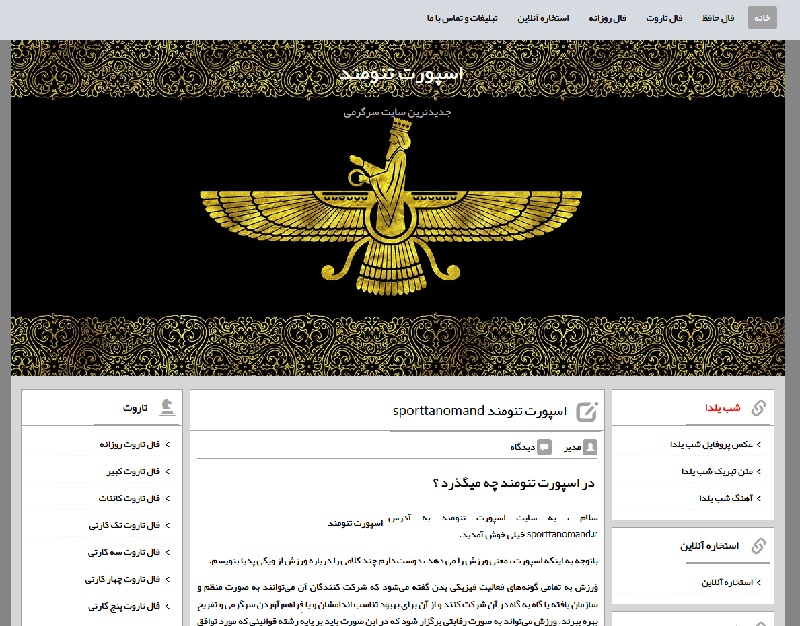The image size is (800, 626).
Task: Open تبلیغات و تماس با ما menu item
Action: (462, 18)
